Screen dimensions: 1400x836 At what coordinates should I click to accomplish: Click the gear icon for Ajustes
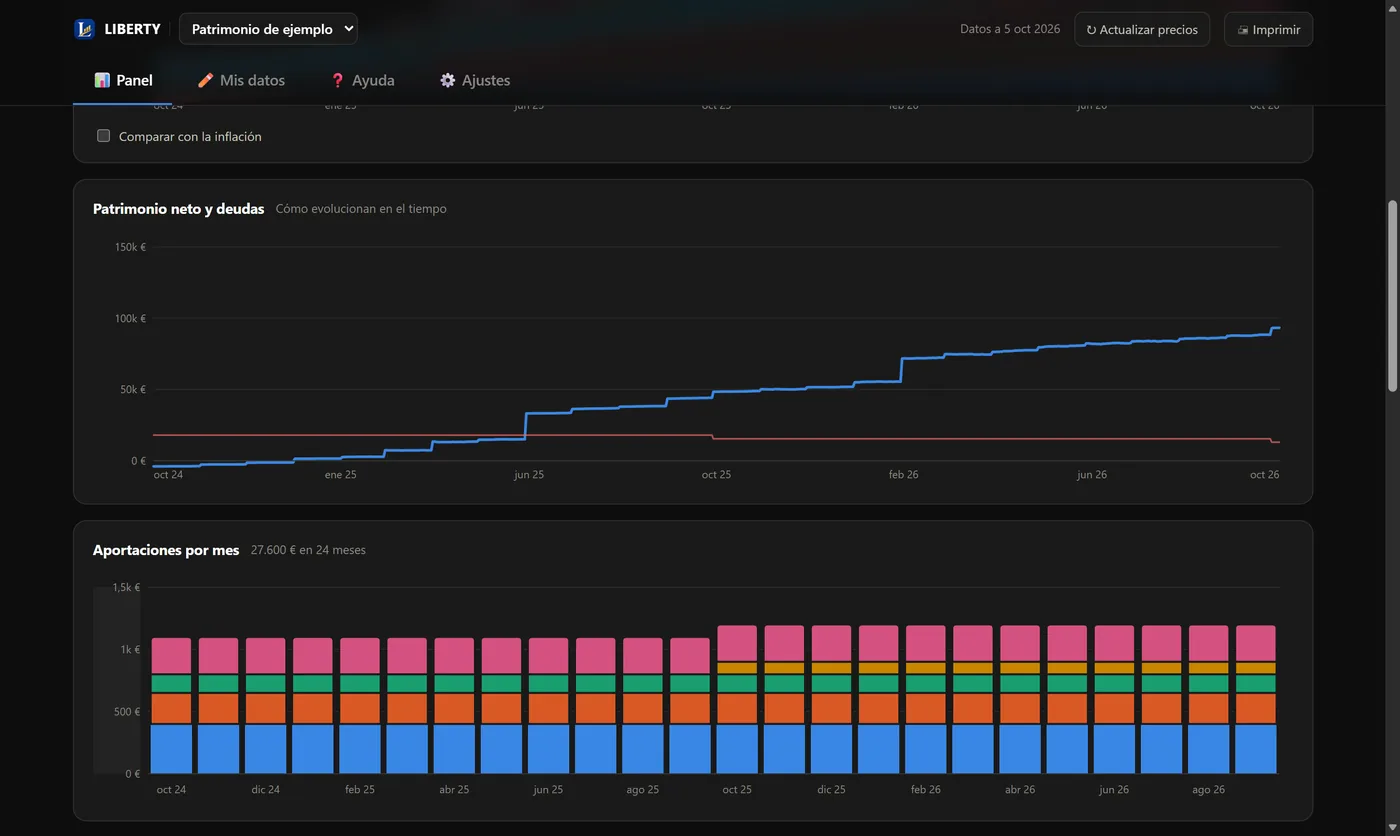pyautogui.click(x=447, y=80)
